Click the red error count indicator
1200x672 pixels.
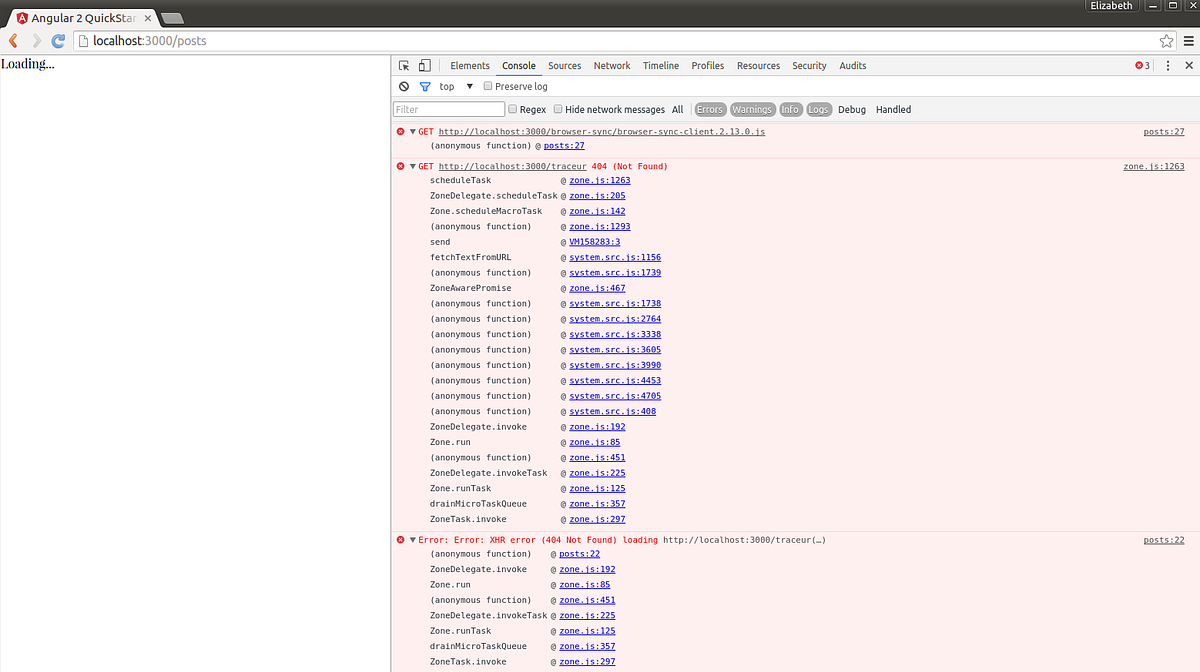tap(1139, 64)
